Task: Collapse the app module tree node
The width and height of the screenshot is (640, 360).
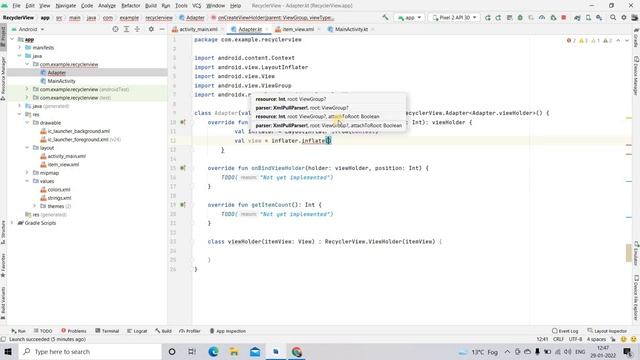Action: (12, 39)
